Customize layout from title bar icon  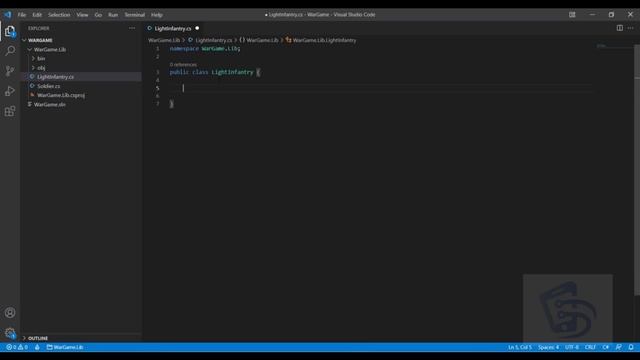572,14
